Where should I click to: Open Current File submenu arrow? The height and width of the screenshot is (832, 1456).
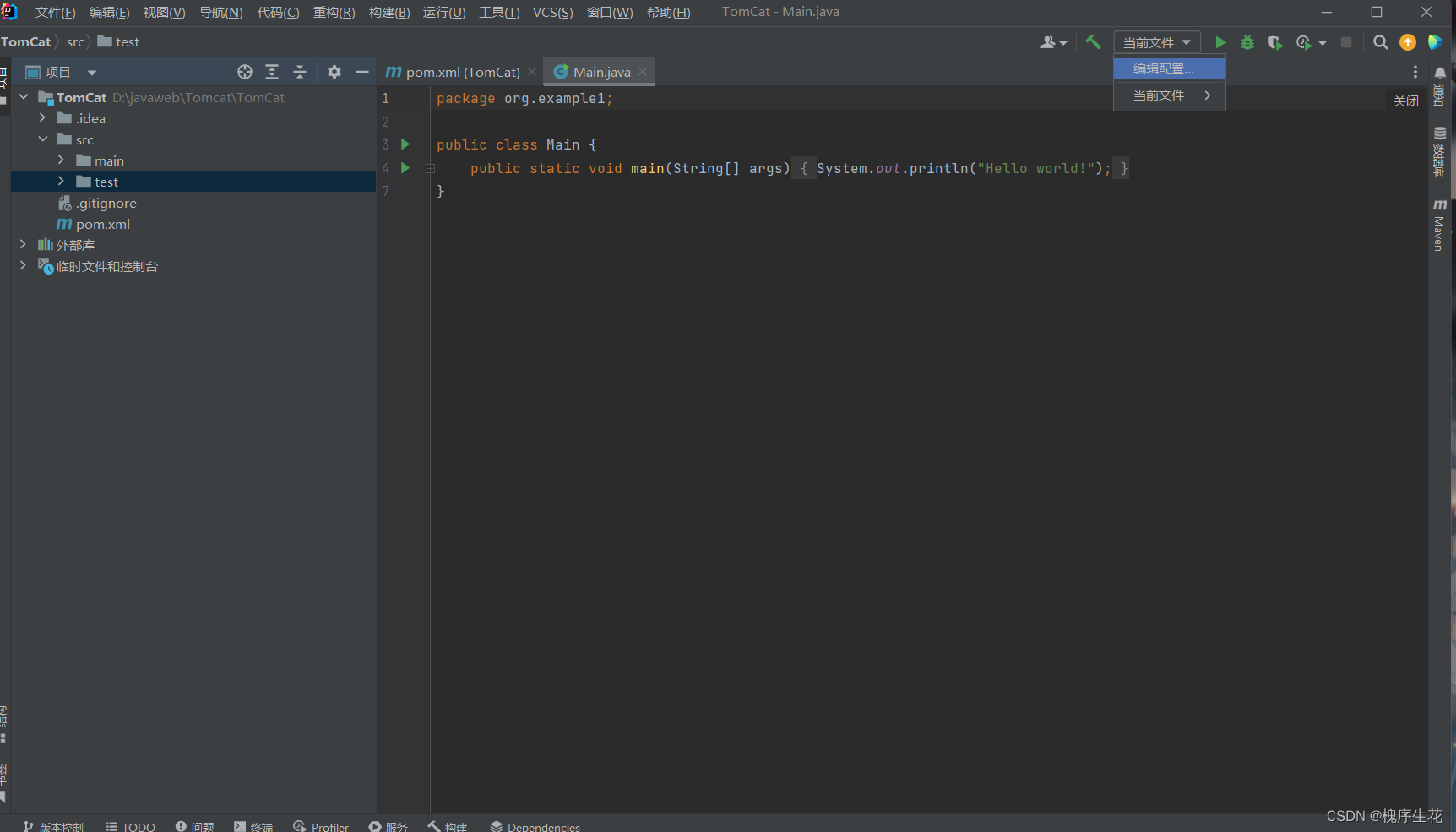[1208, 95]
